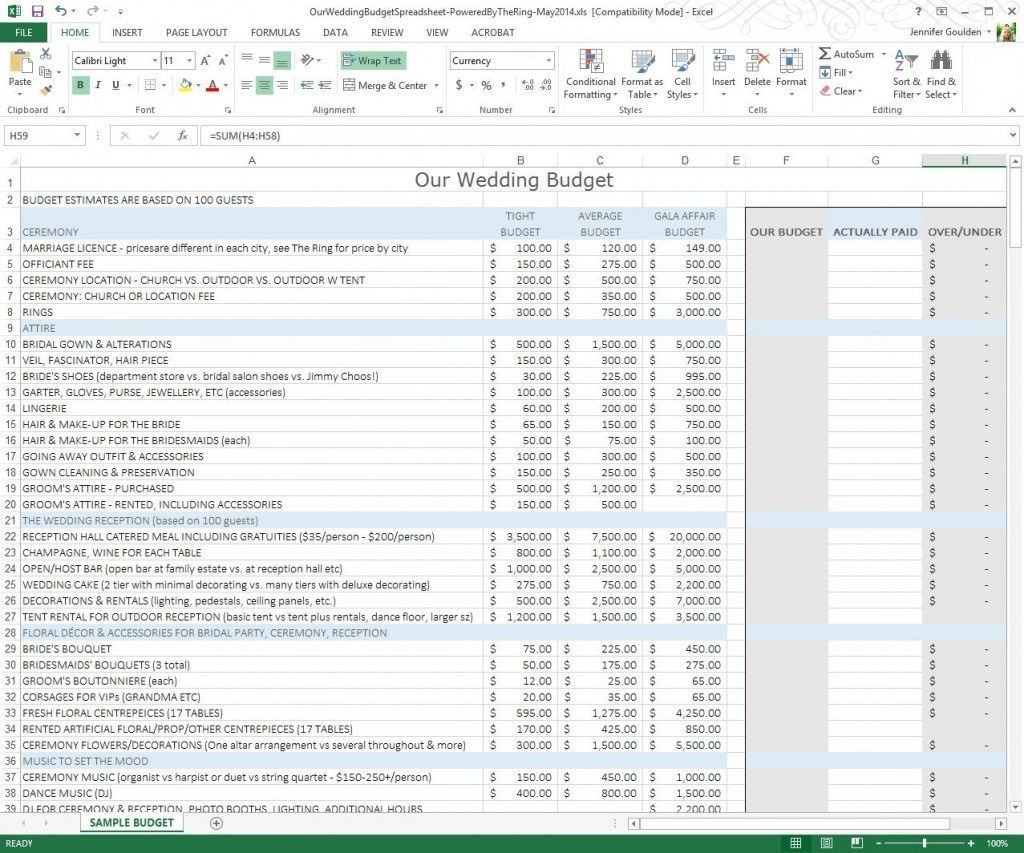Click the Insert Function fx icon
This screenshot has height=853, width=1024.
(x=182, y=135)
